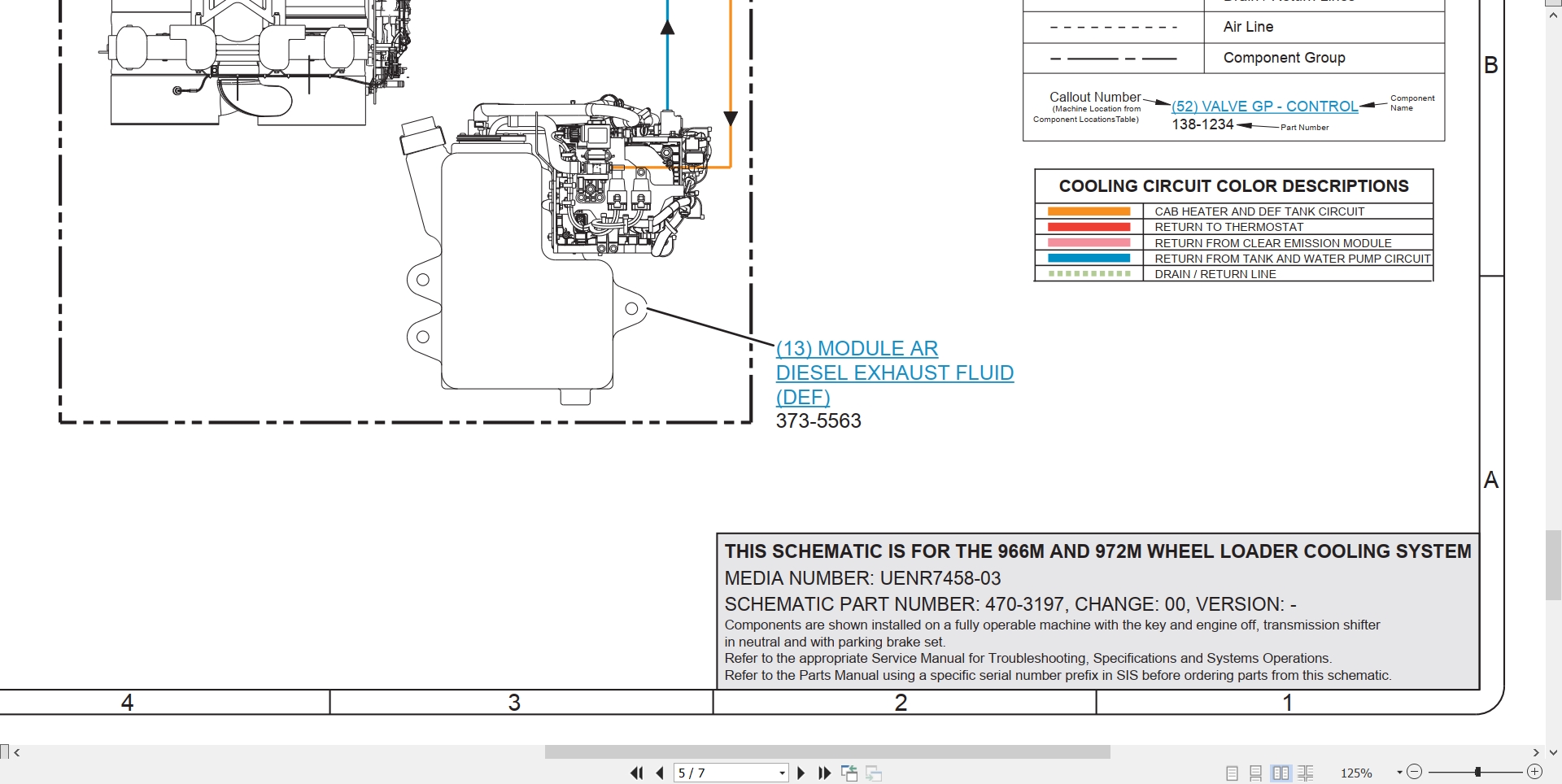Click the part number 373-5563

[x=818, y=421]
